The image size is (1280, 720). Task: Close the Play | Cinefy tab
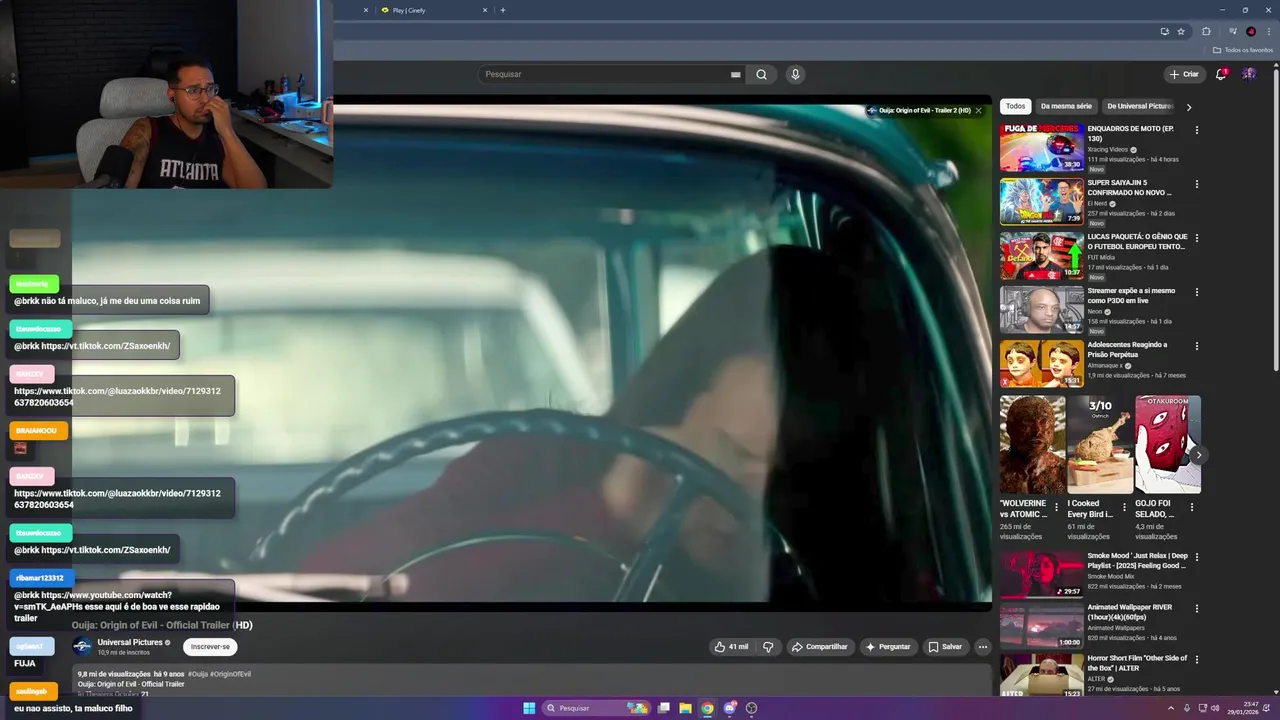pyautogui.click(x=485, y=10)
